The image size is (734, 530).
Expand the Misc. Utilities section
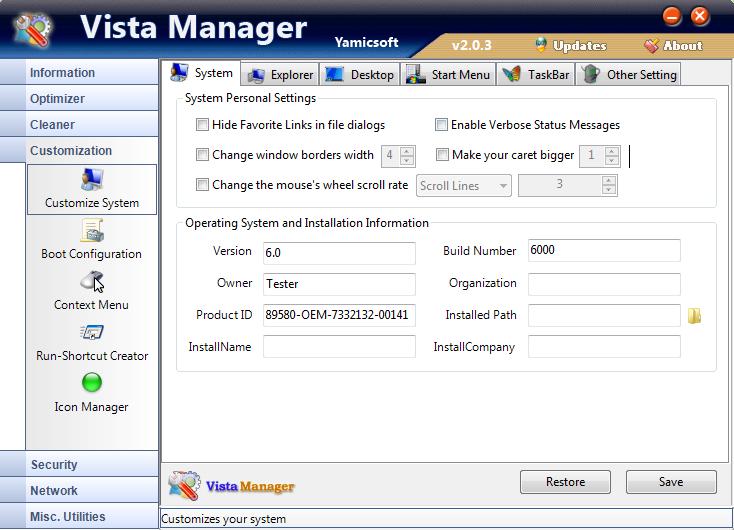point(79,516)
